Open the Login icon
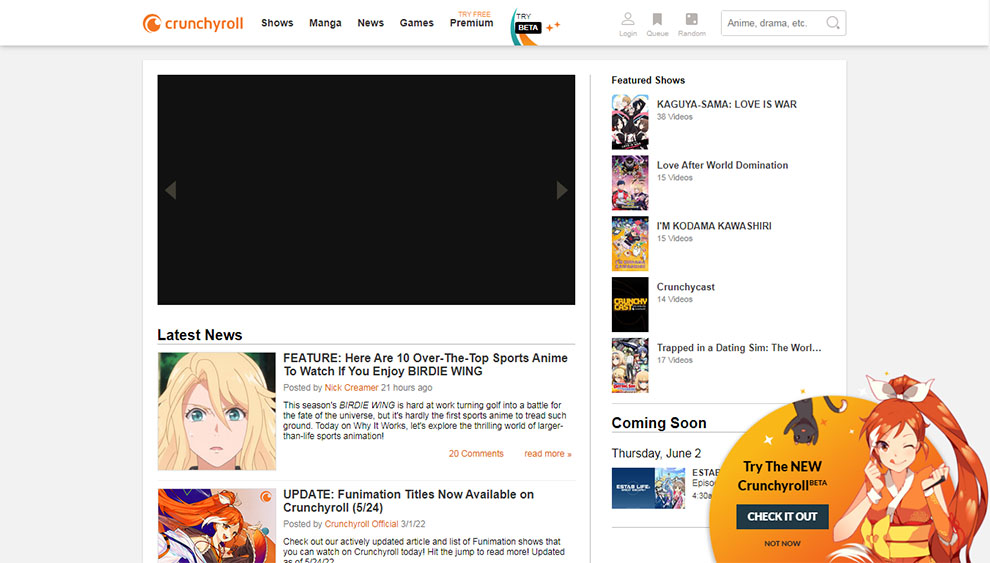Image resolution: width=990 pixels, height=563 pixels. click(x=628, y=25)
